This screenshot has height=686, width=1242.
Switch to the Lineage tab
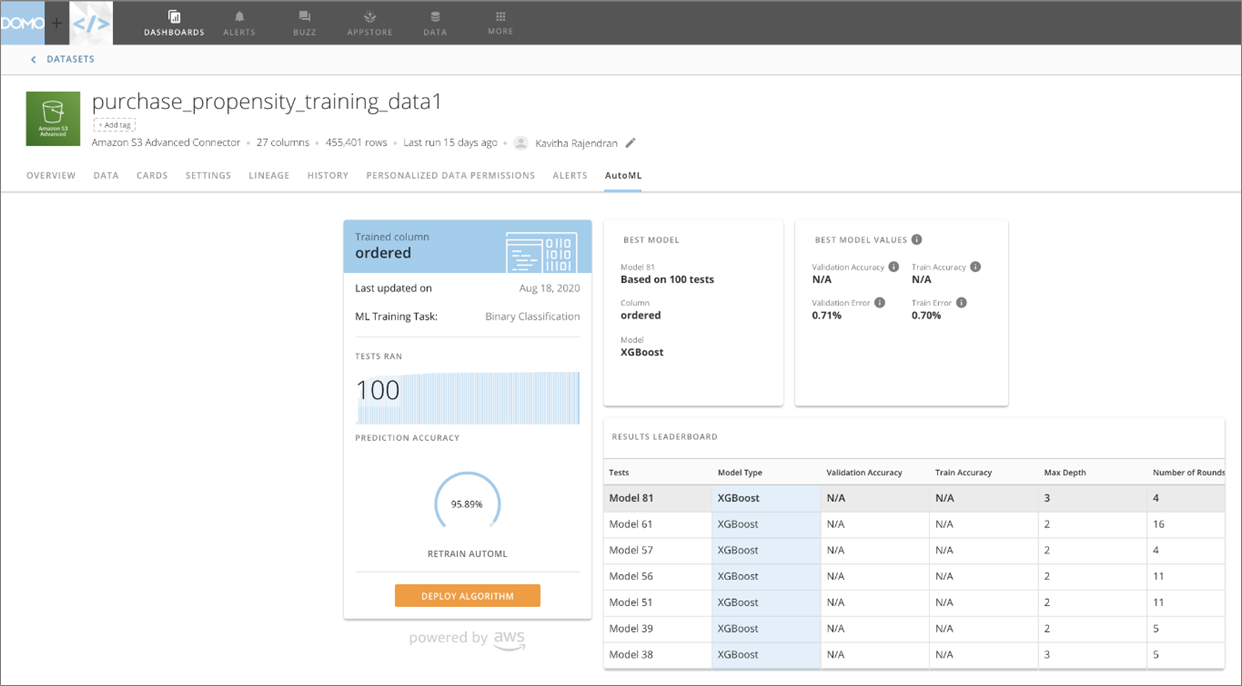pos(269,176)
